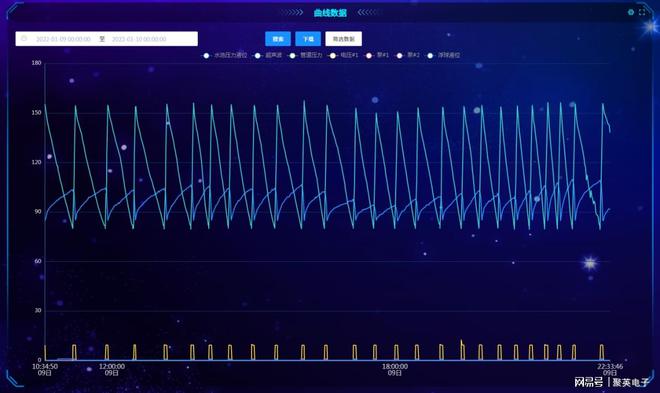Click the end date 2022-01-10 00:00:00 field
This screenshot has width=660, height=393.
click(x=139, y=39)
